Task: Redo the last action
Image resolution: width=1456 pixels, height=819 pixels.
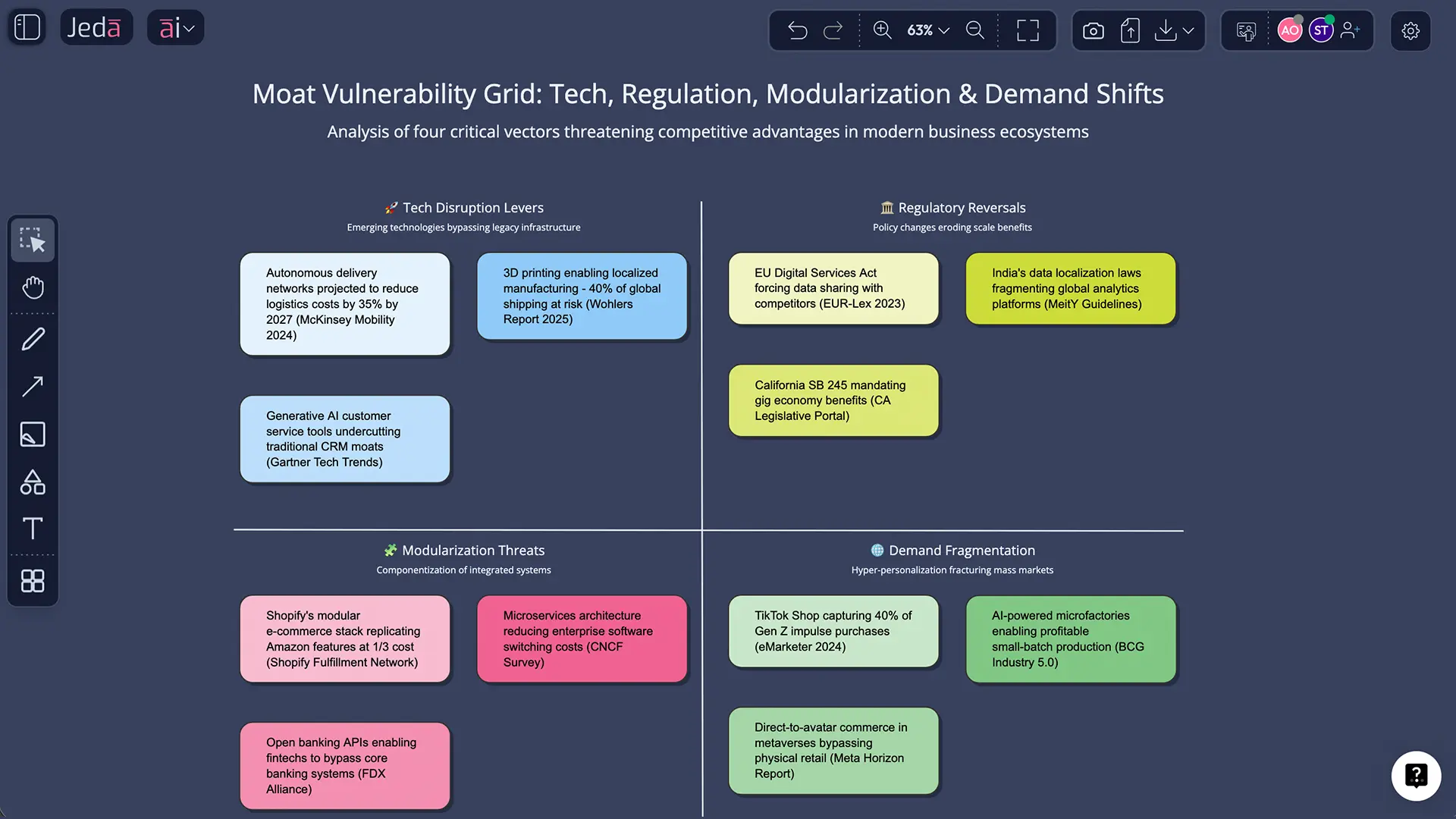Action: click(833, 30)
